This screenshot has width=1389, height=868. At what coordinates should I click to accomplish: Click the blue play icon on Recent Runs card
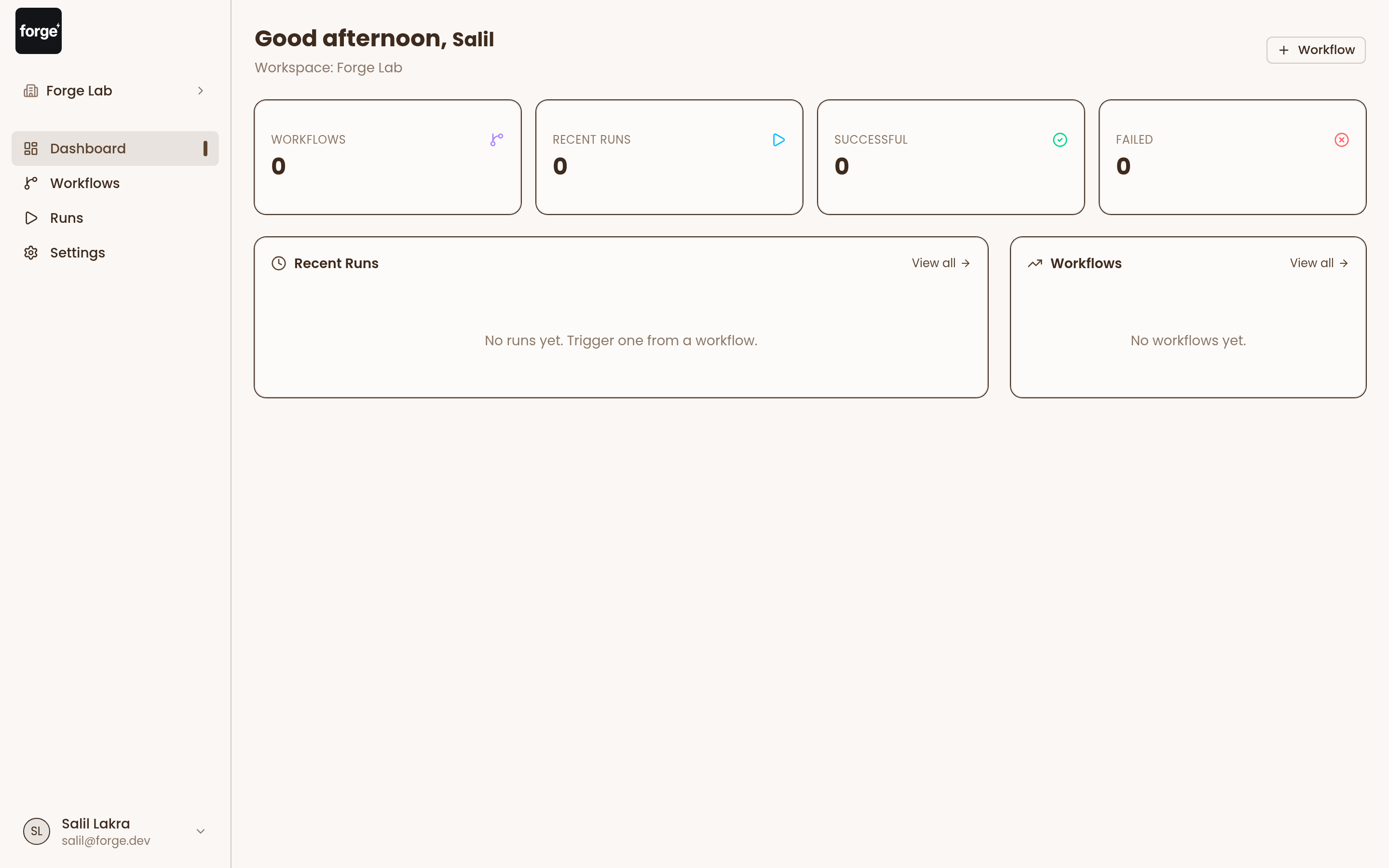[778, 139]
